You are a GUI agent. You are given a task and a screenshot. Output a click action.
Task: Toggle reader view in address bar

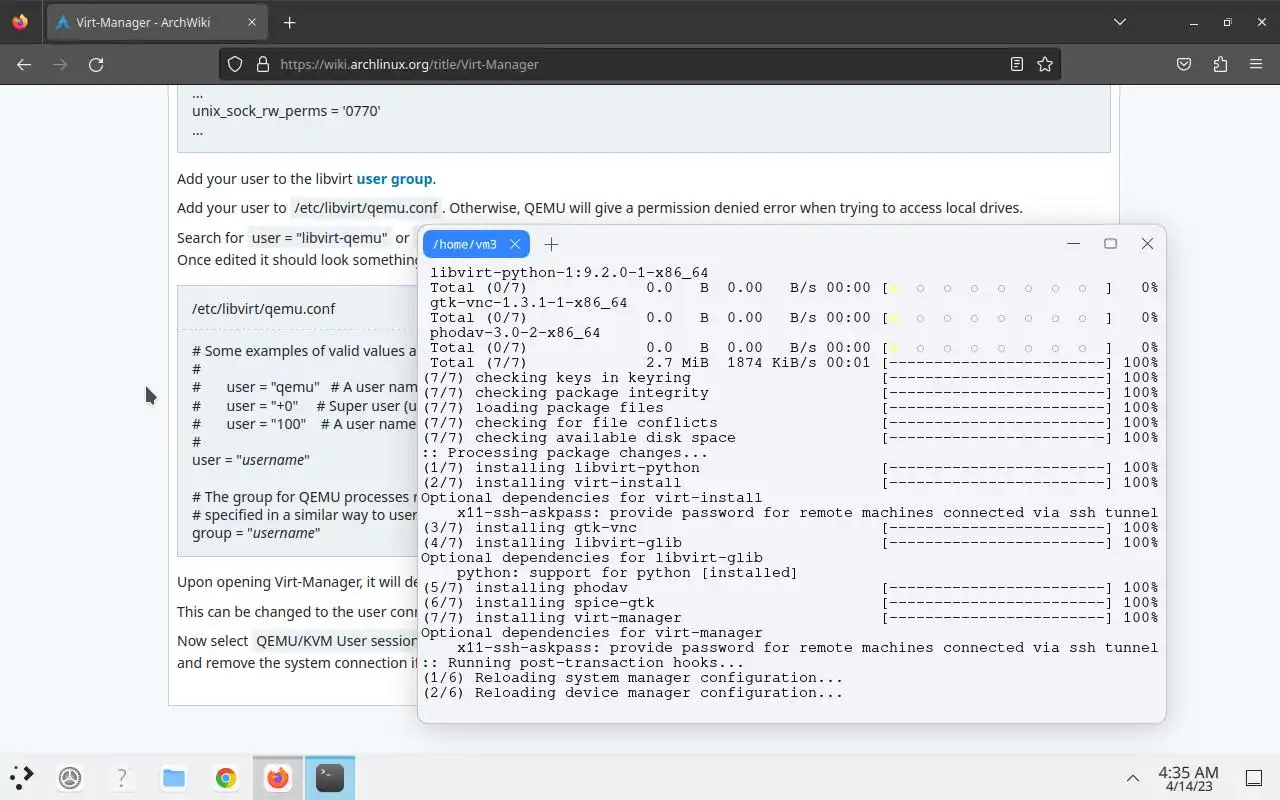point(1017,64)
